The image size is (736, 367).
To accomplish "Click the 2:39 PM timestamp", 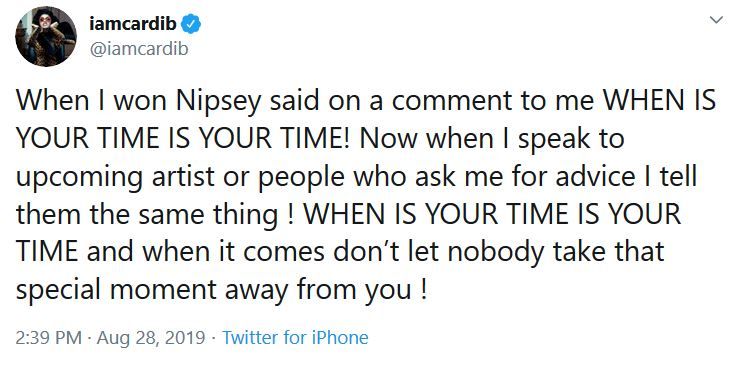I will (x=48, y=337).
